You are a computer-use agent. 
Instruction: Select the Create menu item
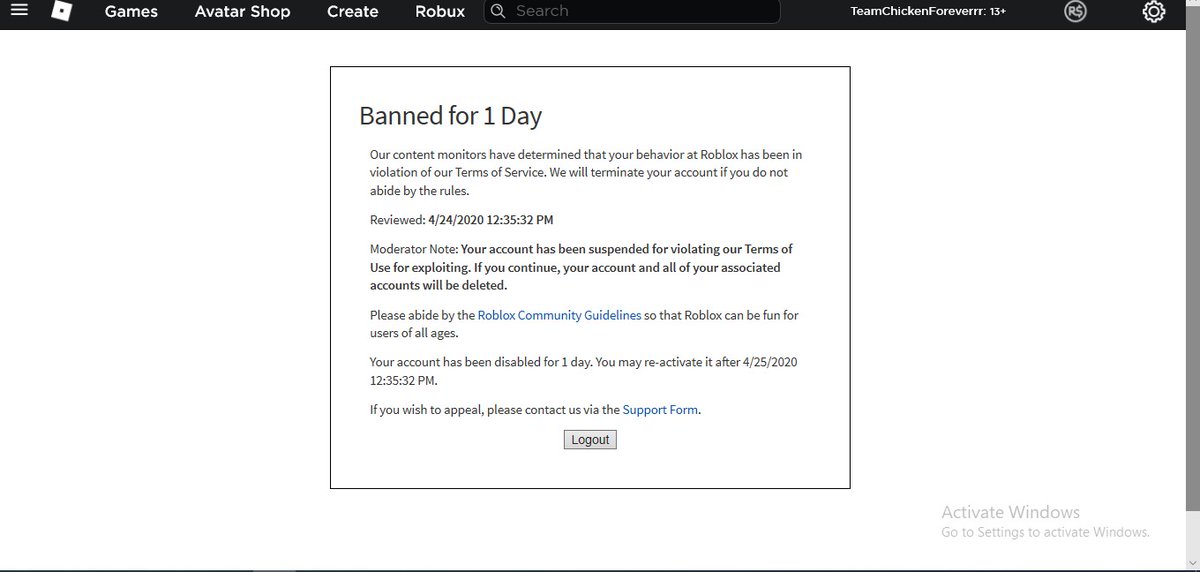pyautogui.click(x=353, y=12)
